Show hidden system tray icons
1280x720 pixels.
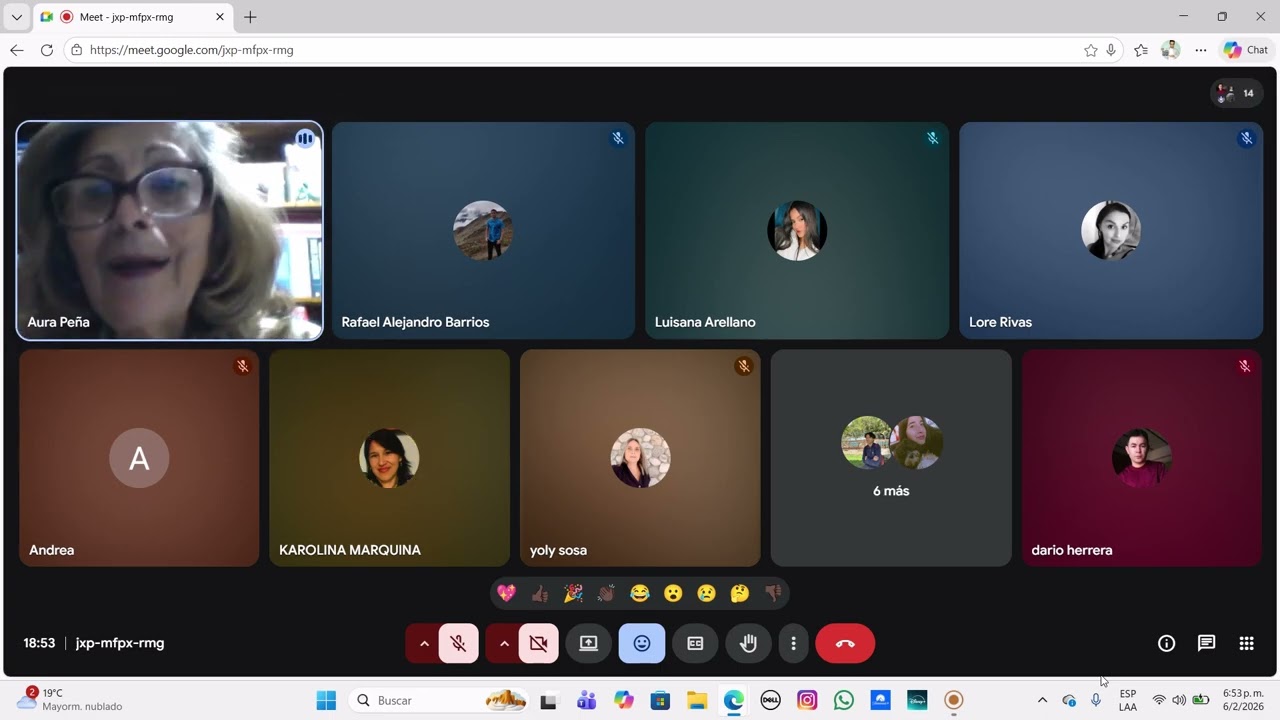(1042, 700)
